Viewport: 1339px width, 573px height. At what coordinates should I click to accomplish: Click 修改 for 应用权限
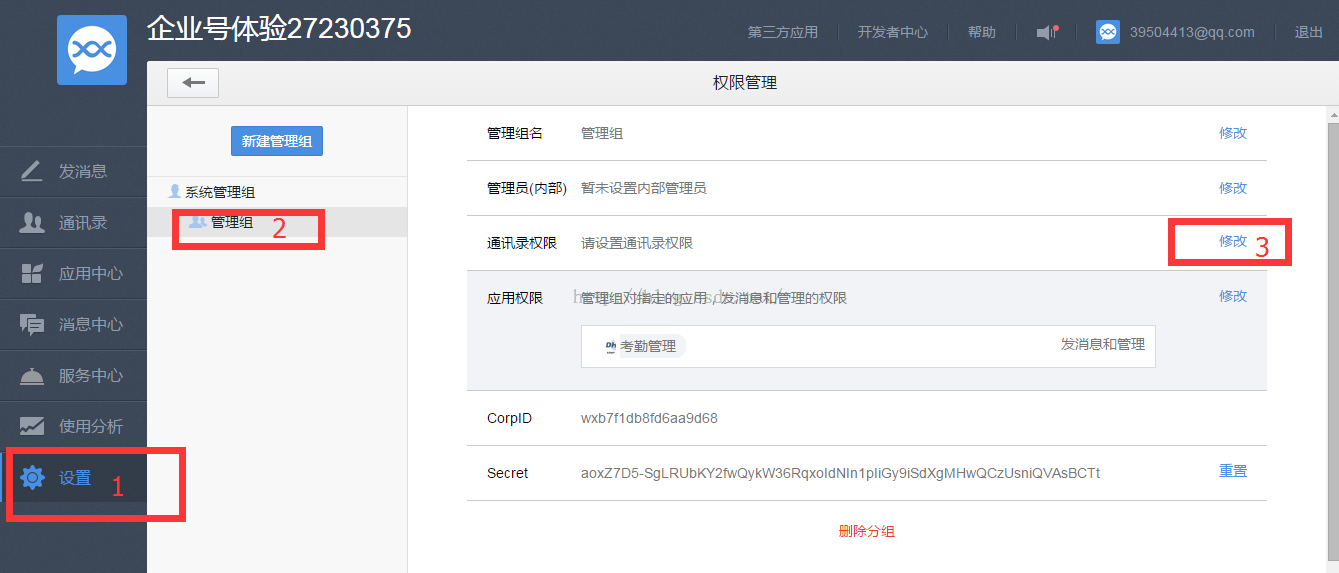pyautogui.click(x=1233, y=296)
